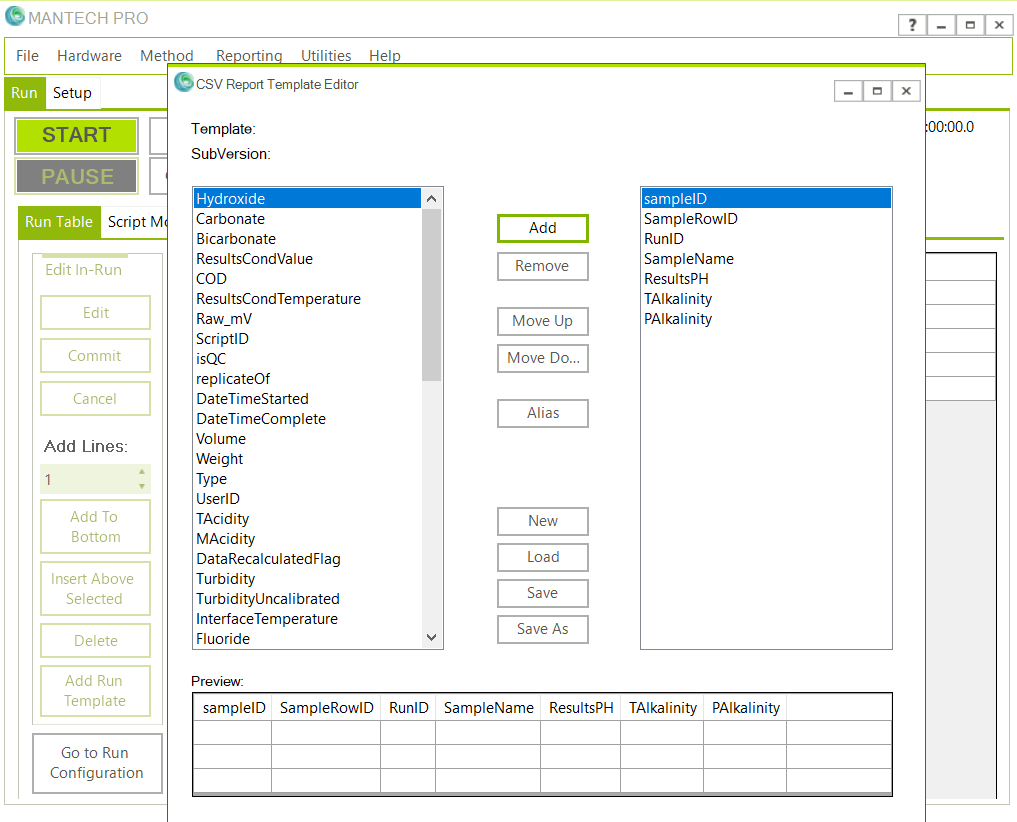Click Add To Bottom button
1017x822 pixels.
pos(95,526)
